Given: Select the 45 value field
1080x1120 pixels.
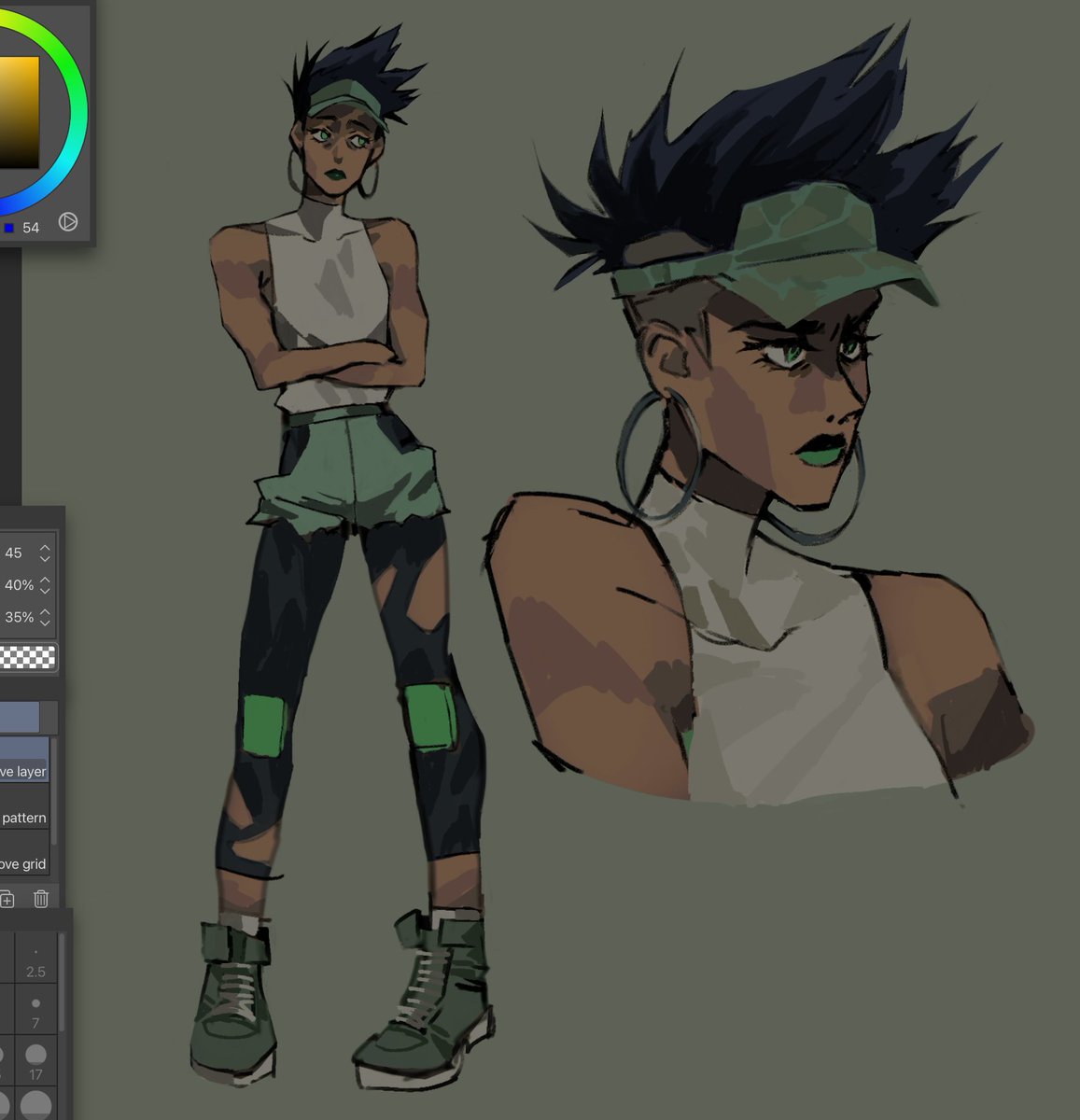Looking at the screenshot, I should pos(14,553).
